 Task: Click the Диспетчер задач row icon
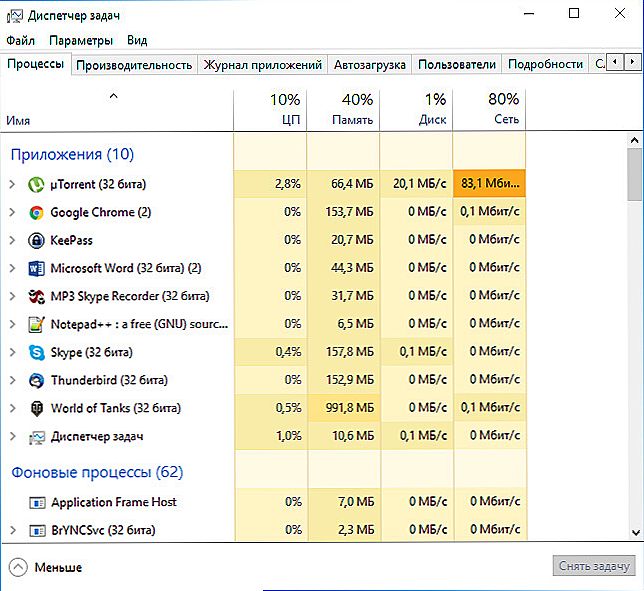pyautogui.click(x=37, y=437)
